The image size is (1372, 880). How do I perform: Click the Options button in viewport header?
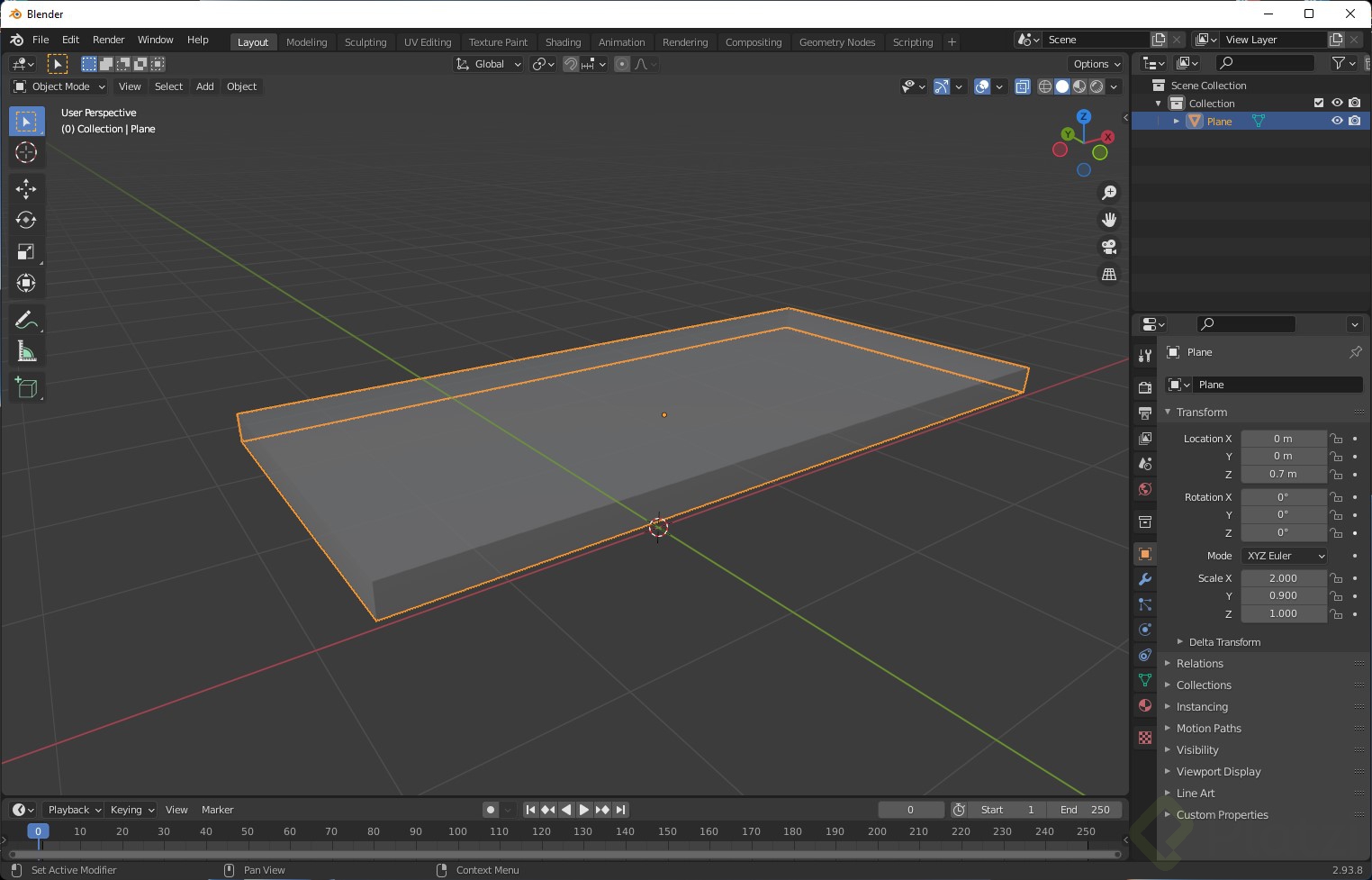[1097, 64]
